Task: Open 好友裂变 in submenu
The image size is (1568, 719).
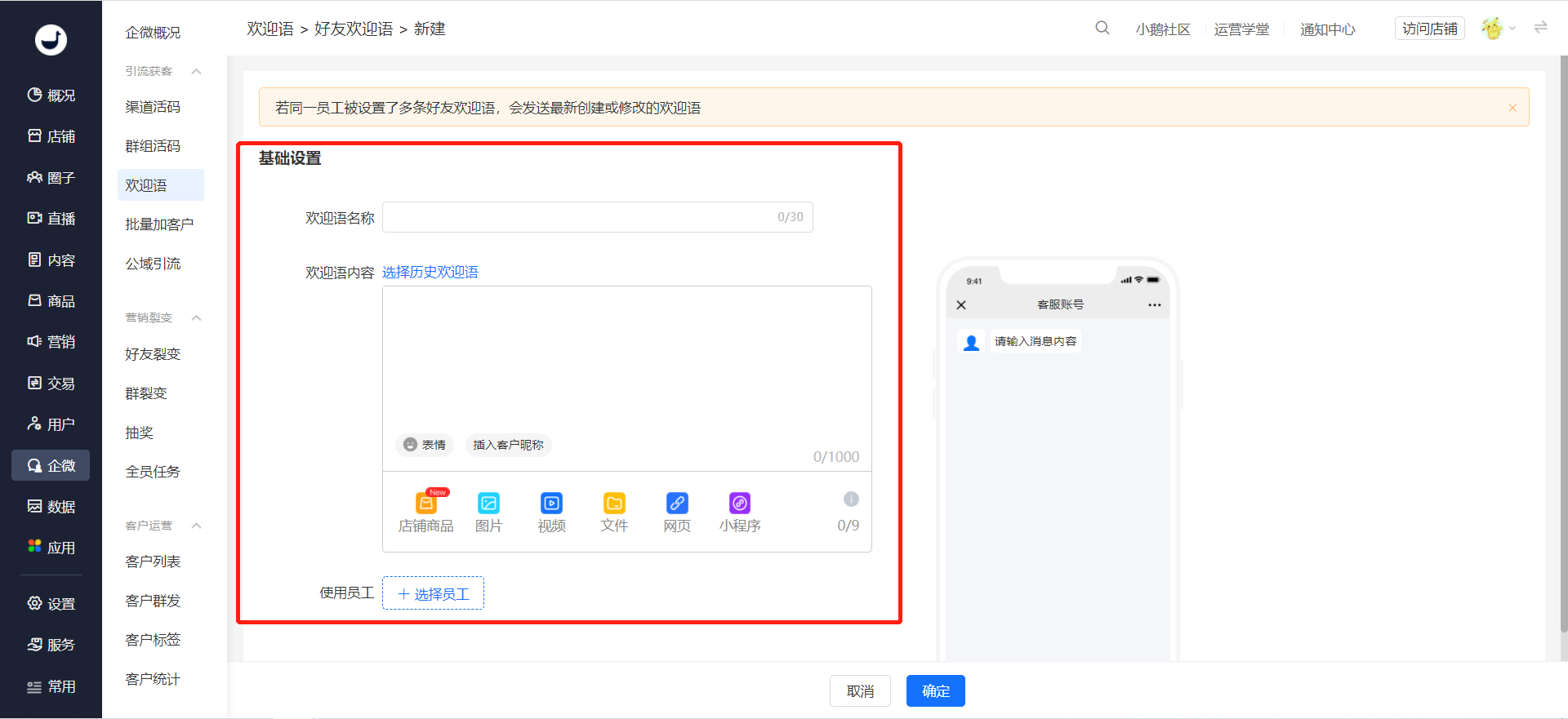Action: coord(153,354)
